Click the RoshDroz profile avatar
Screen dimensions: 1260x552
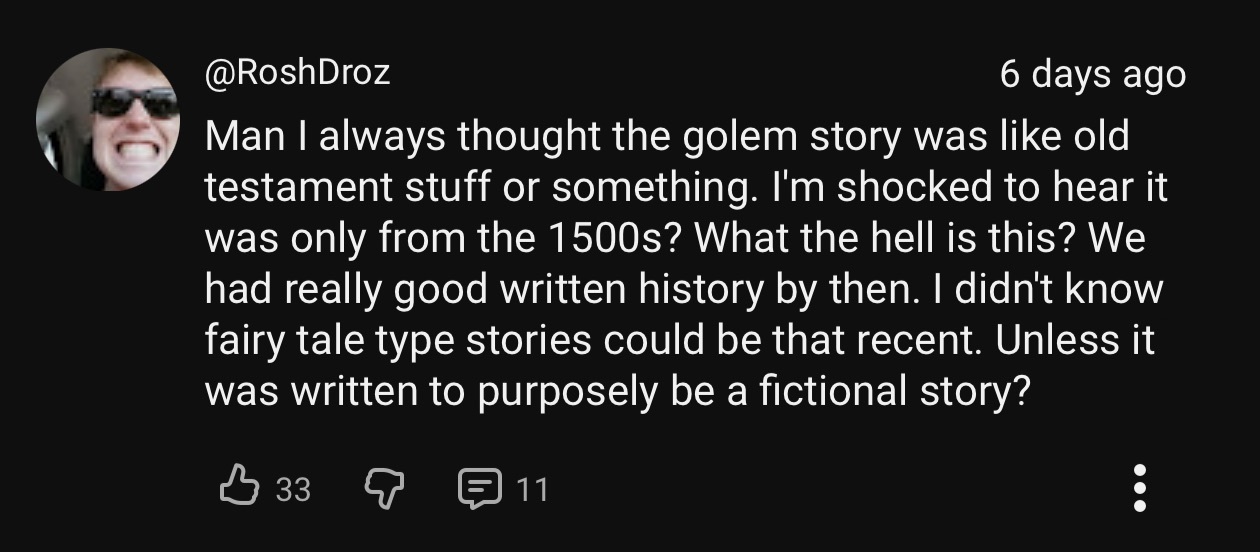coord(108,119)
